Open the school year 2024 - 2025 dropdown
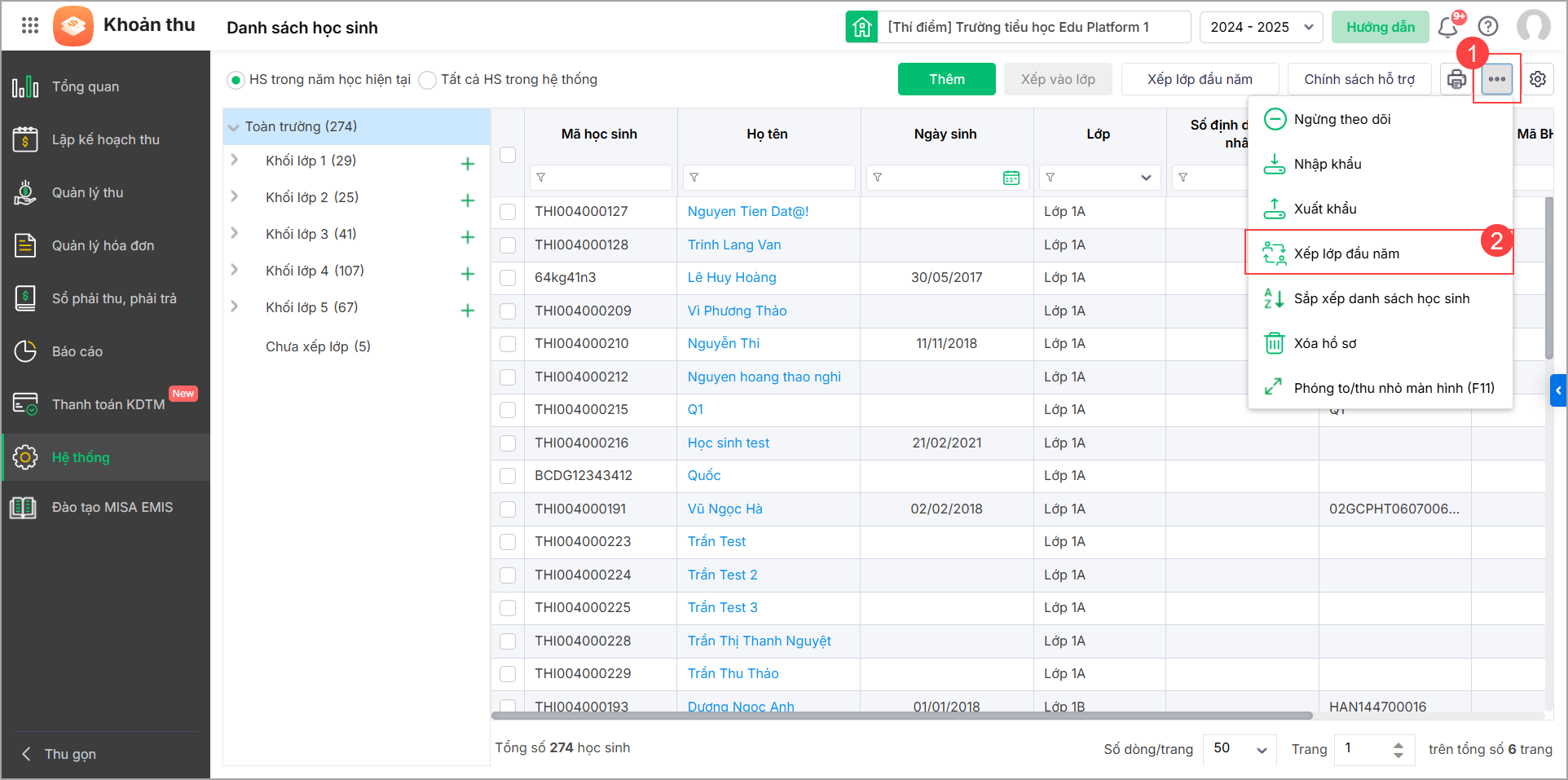The height and width of the screenshot is (780, 1568). tap(1261, 27)
